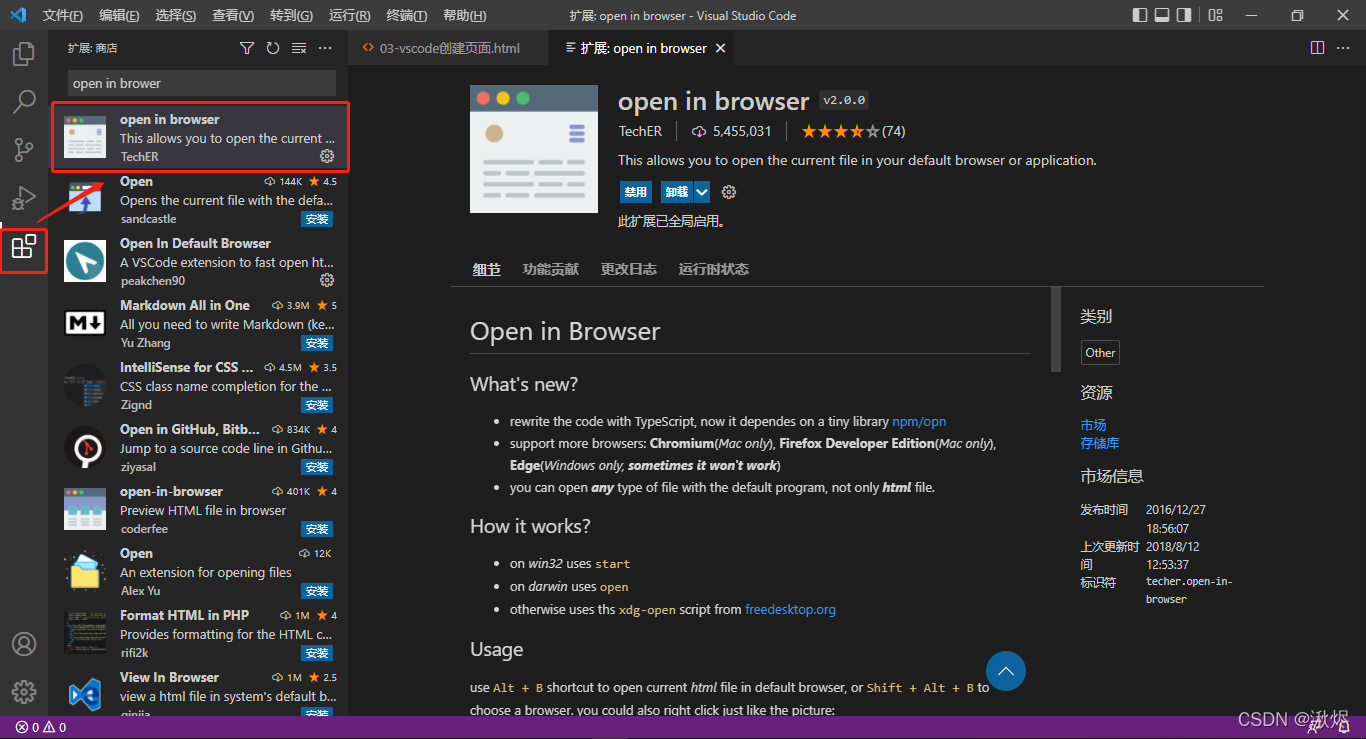Install coderfee open-in-browser extension
This screenshot has height=739, width=1366.
click(317, 529)
